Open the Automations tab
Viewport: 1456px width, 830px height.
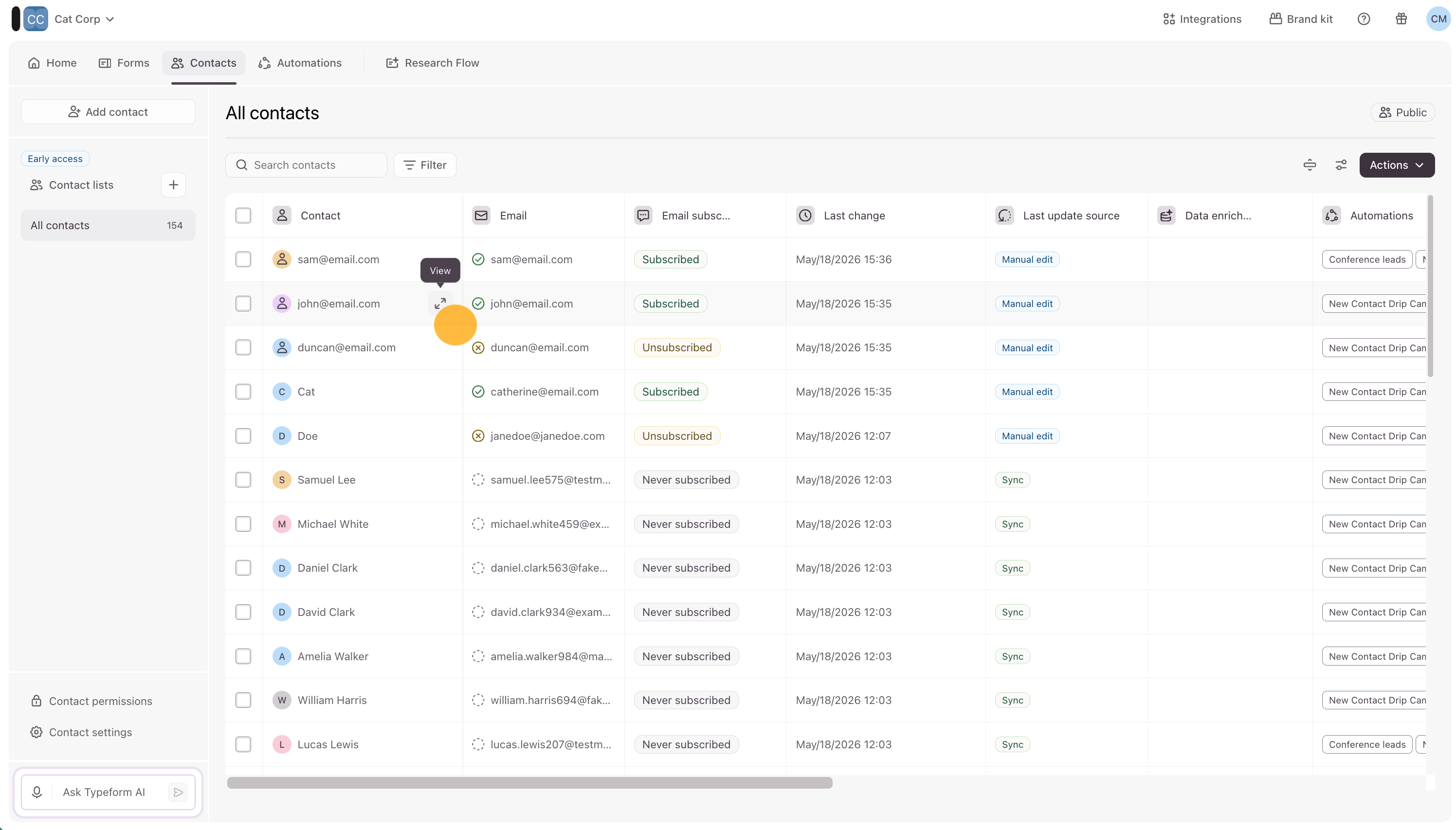[300, 63]
